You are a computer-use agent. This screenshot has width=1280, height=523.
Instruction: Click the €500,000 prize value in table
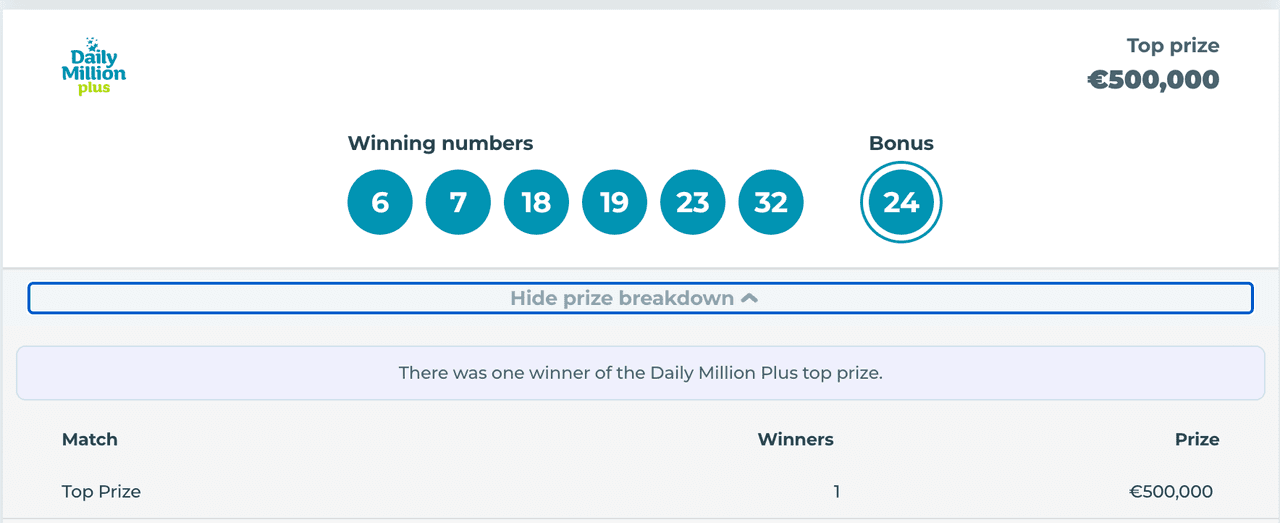tap(1171, 491)
